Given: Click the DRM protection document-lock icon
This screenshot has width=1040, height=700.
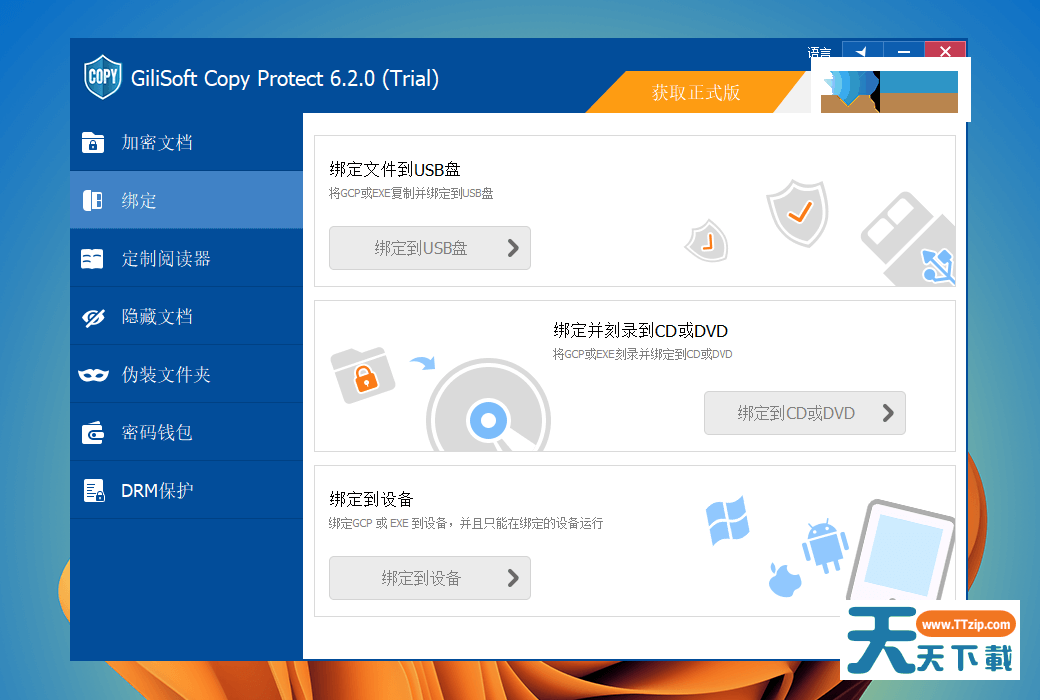Looking at the screenshot, I should click(x=94, y=490).
